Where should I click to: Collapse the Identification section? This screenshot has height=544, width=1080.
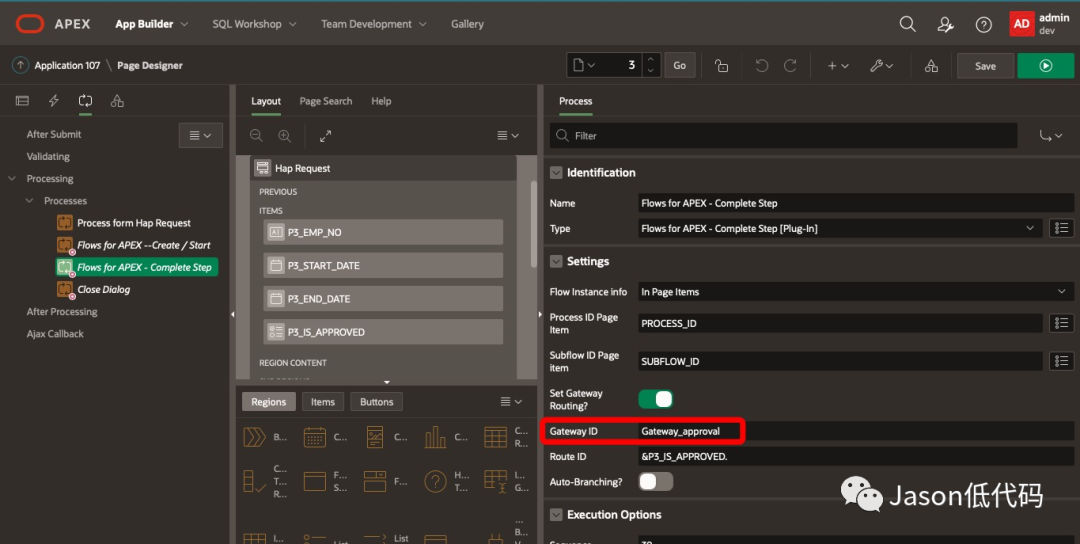[556, 173]
